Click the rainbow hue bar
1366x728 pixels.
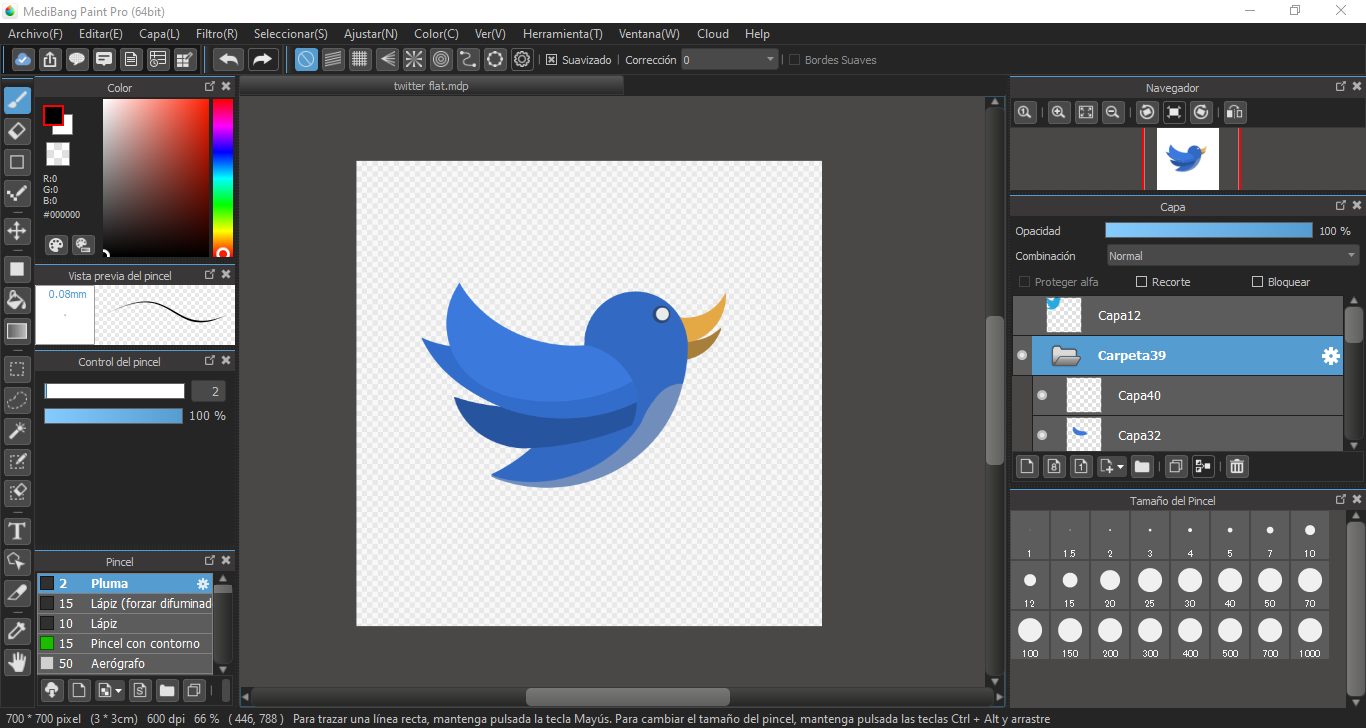223,178
